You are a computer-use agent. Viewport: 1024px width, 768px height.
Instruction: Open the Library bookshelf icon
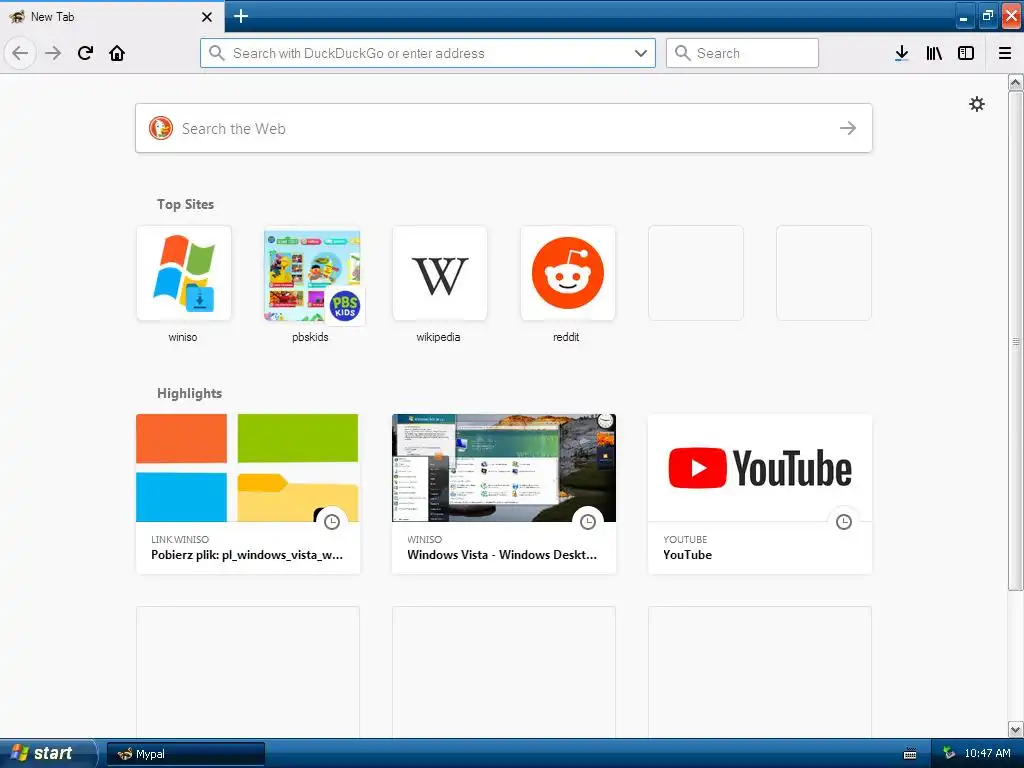pyautogui.click(x=934, y=53)
